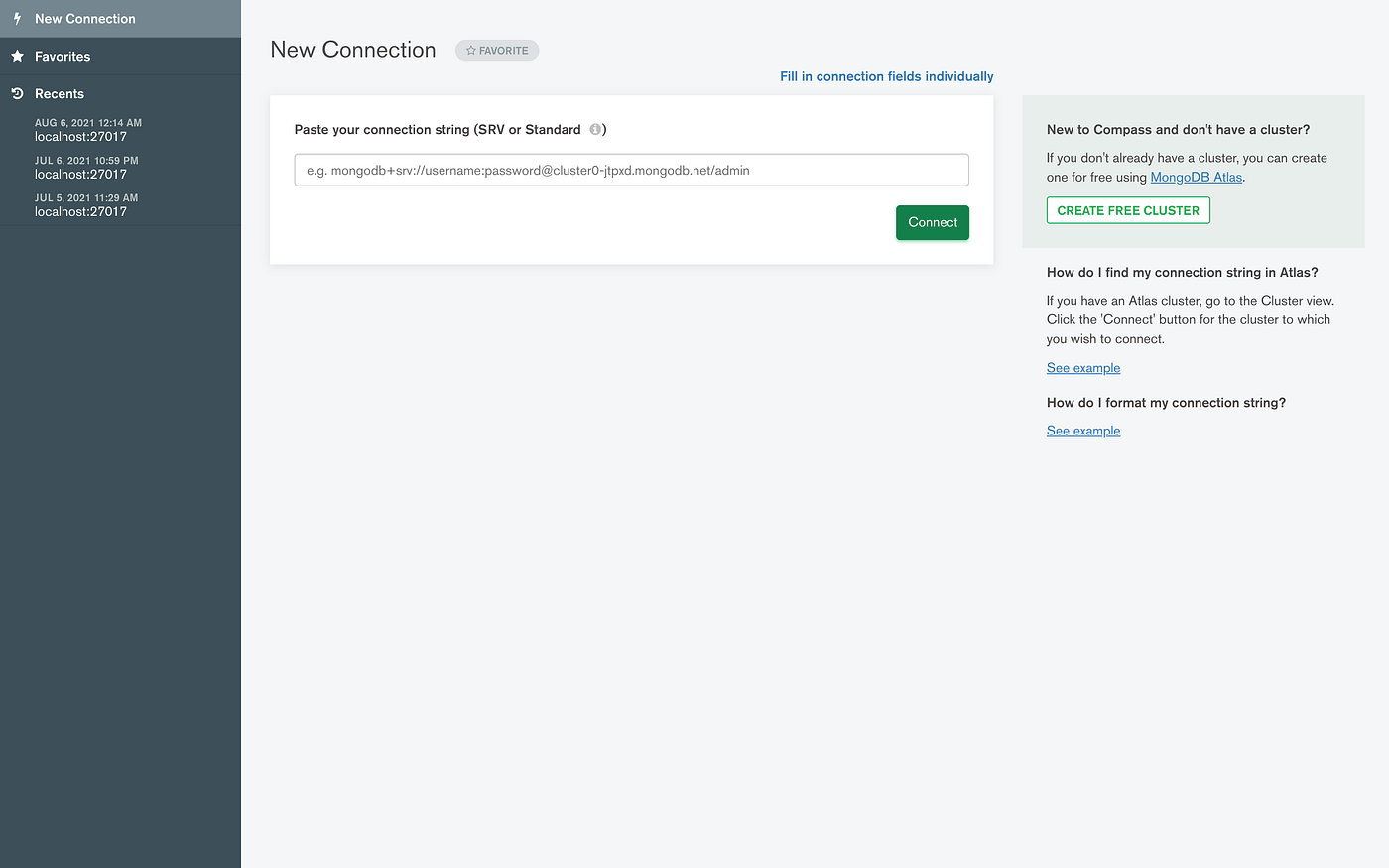Image resolution: width=1389 pixels, height=868 pixels.
Task: Click the info icon next to SRV or Standard
Action: pyautogui.click(x=595, y=130)
